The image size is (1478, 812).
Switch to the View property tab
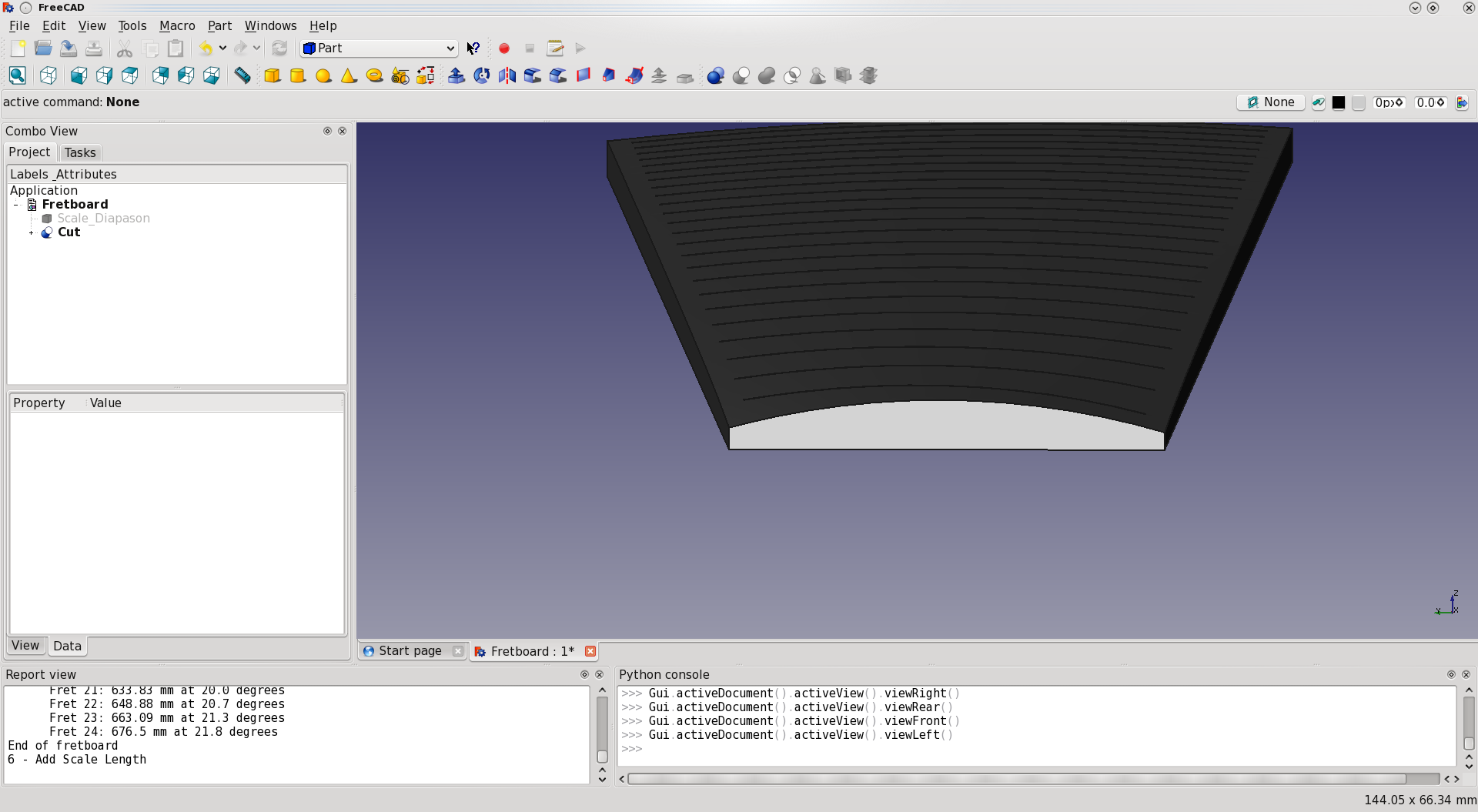point(25,646)
